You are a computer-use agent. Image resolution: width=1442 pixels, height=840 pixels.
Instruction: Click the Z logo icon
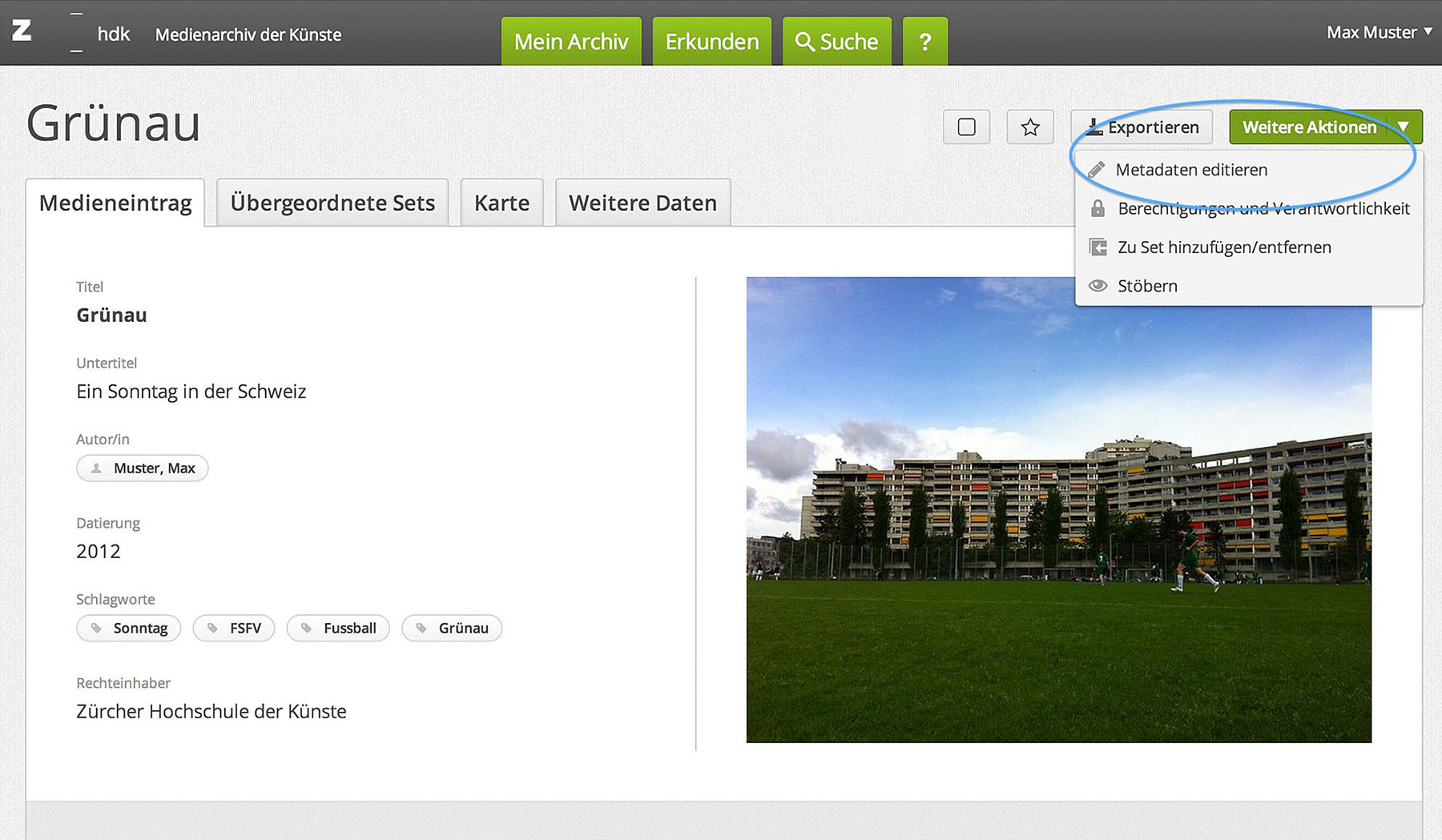tap(22, 31)
